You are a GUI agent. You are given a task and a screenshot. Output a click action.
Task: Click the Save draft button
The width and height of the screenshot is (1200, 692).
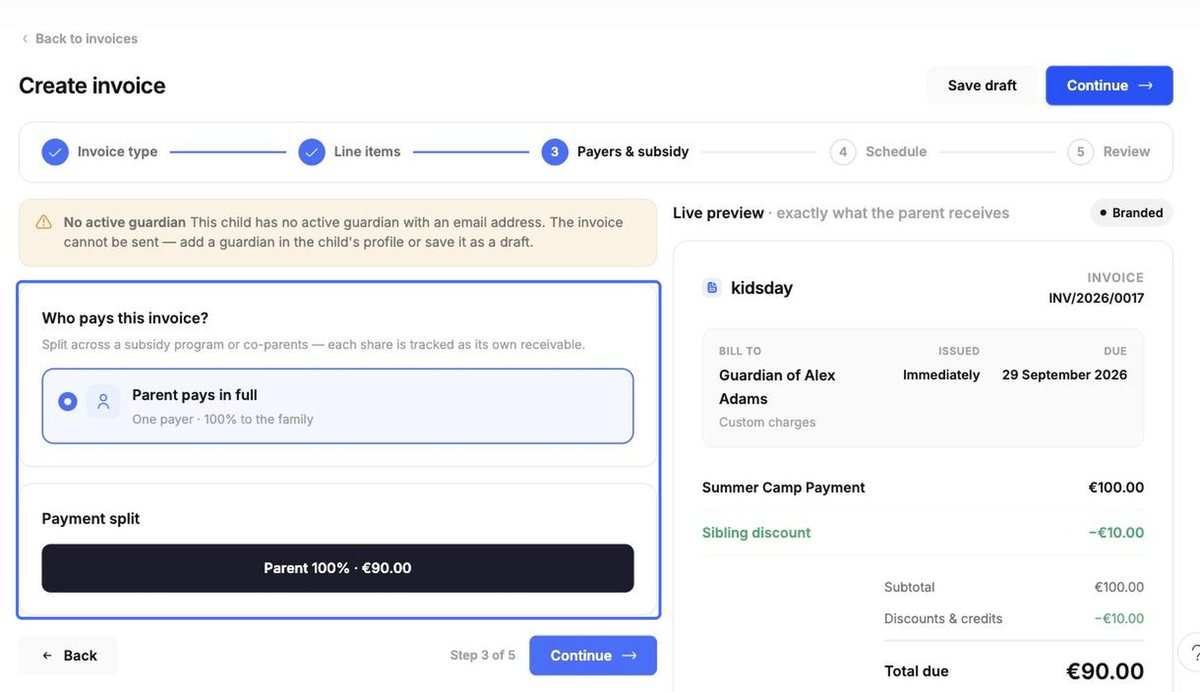[982, 86]
